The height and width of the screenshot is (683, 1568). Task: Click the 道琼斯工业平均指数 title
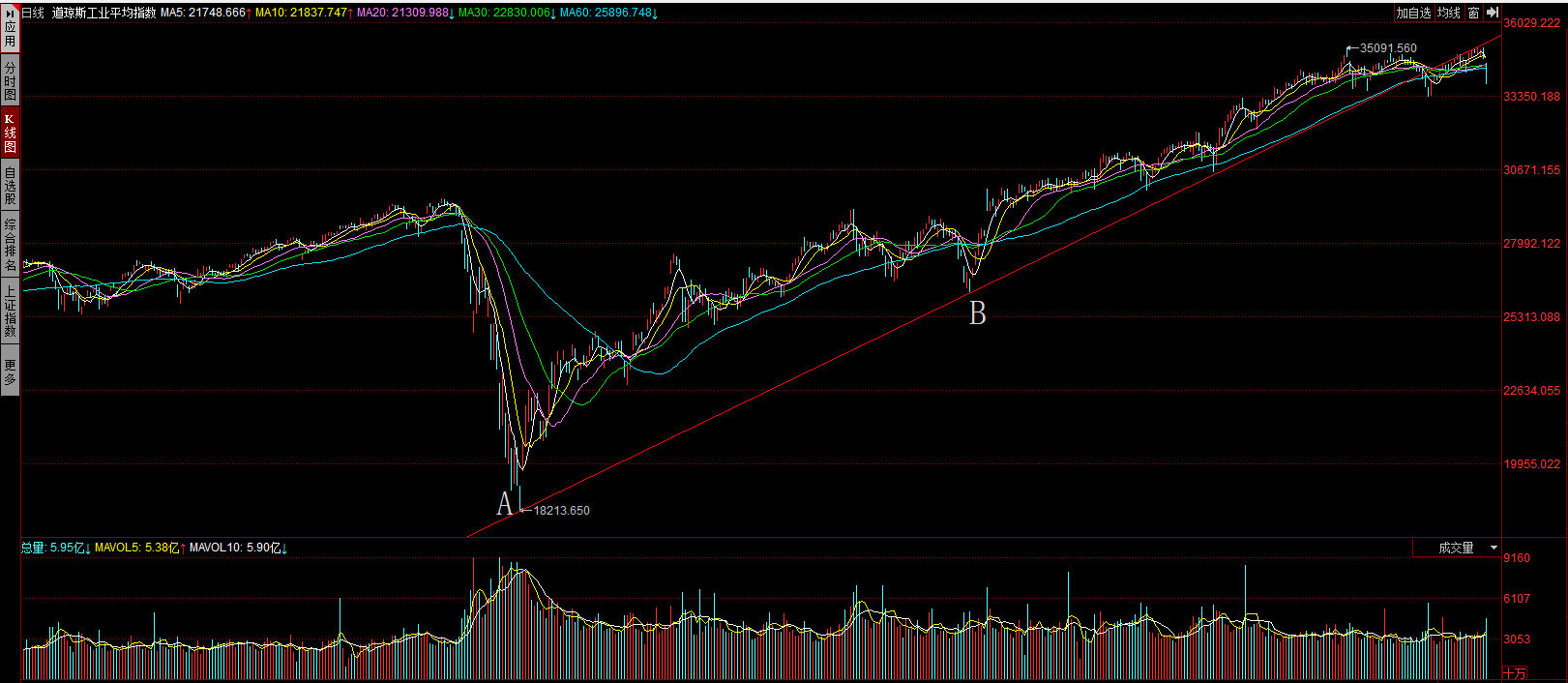[104, 13]
